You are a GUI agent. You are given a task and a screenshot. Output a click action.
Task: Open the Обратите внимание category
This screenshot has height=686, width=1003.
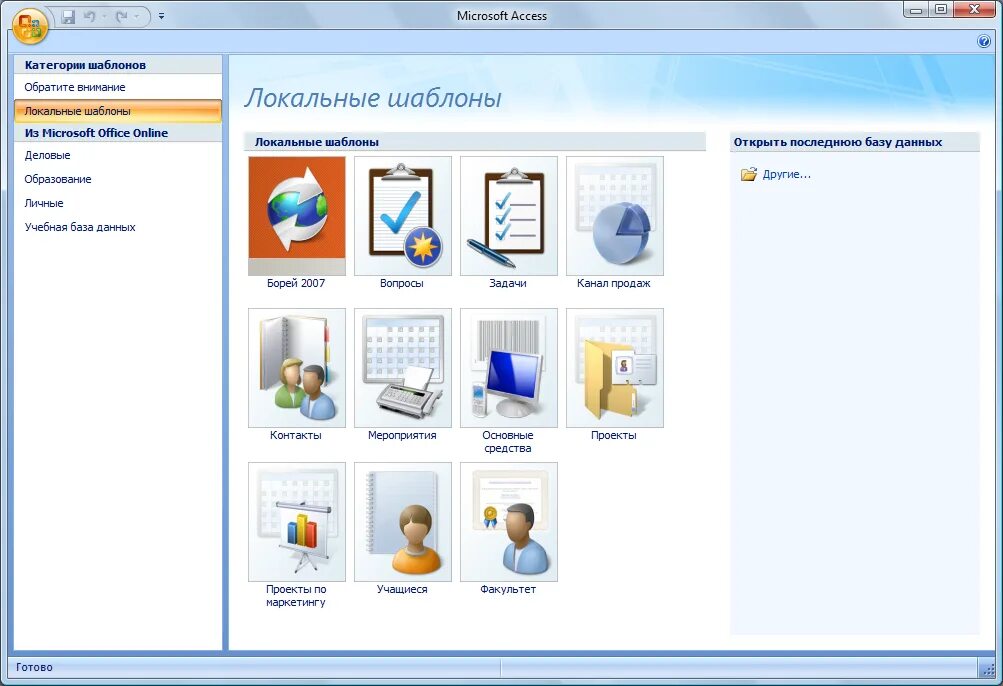coord(118,87)
